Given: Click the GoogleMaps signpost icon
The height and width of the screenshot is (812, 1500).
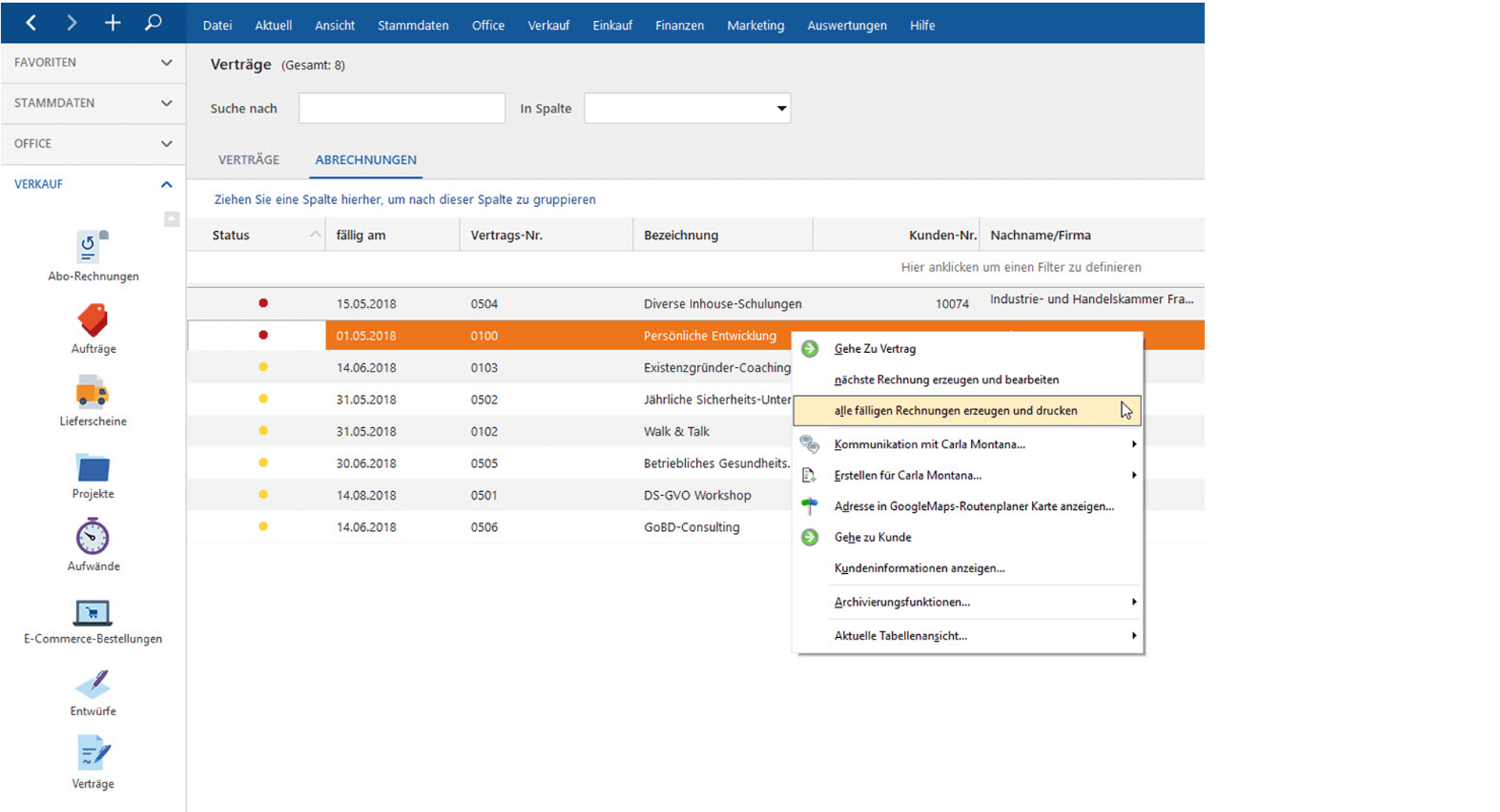Looking at the screenshot, I should (810, 506).
